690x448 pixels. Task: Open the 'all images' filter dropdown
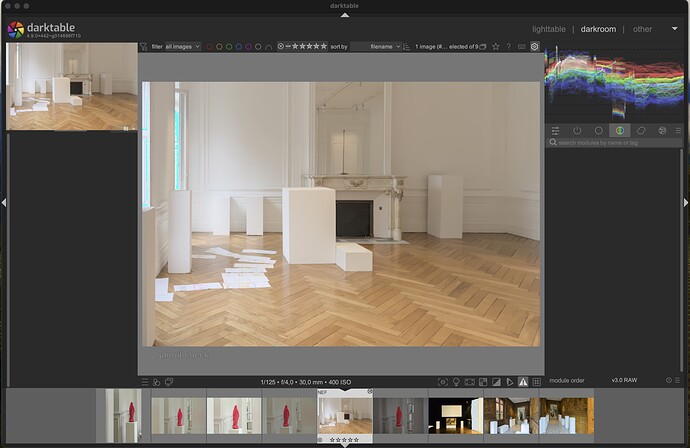[x=183, y=47]
